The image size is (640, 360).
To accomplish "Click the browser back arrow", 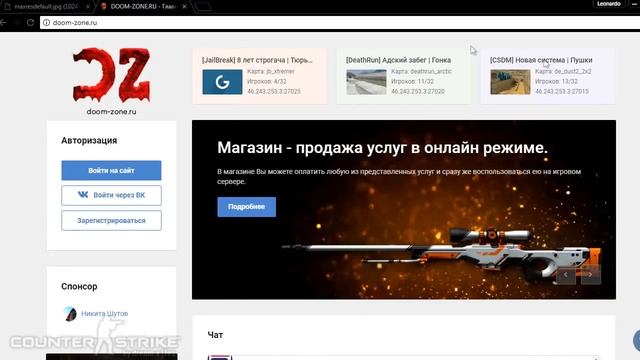I will click(x=3, y=22).
